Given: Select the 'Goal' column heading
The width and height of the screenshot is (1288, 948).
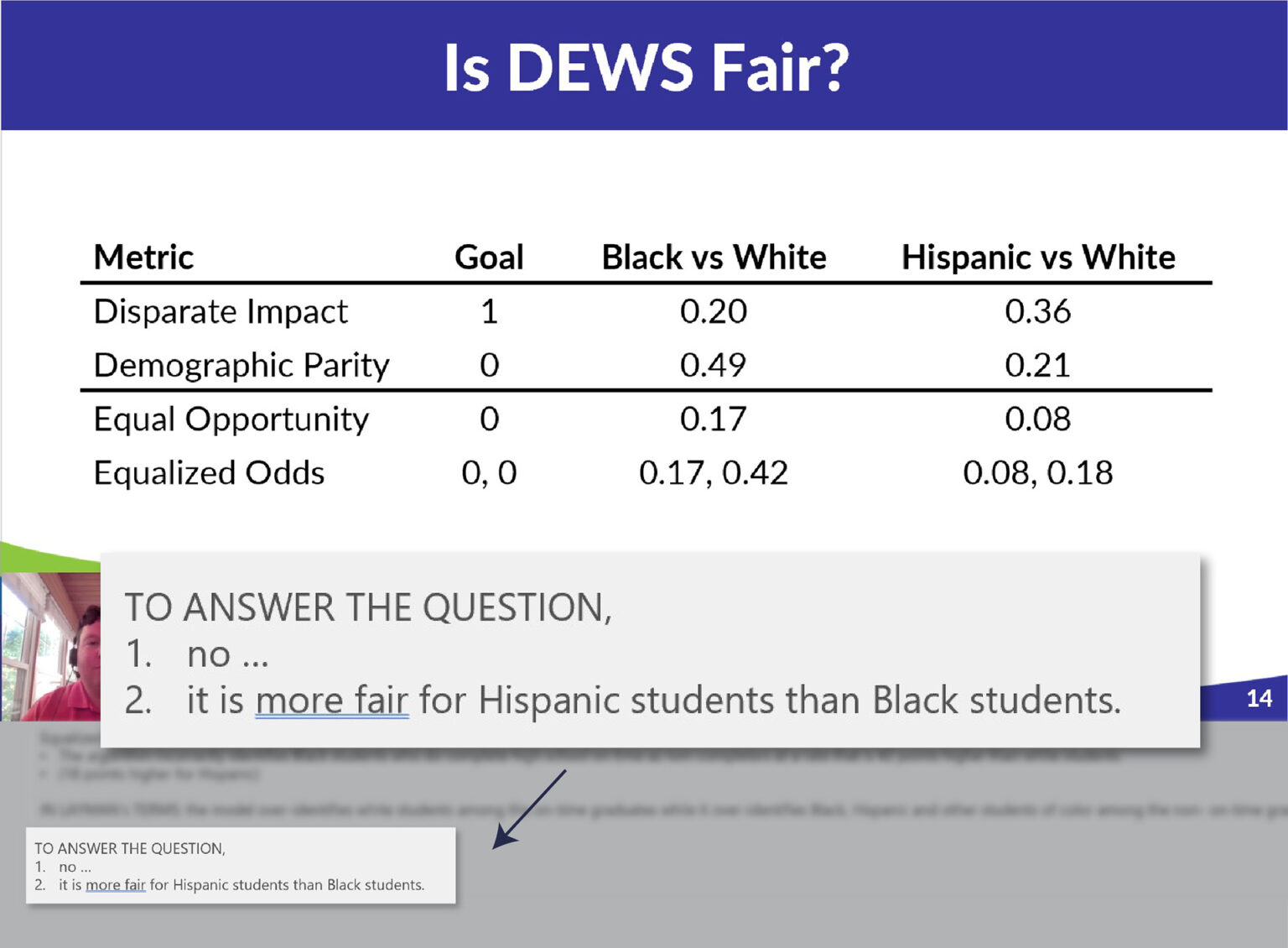Looking at the screenshot, I should pos(488,257).
